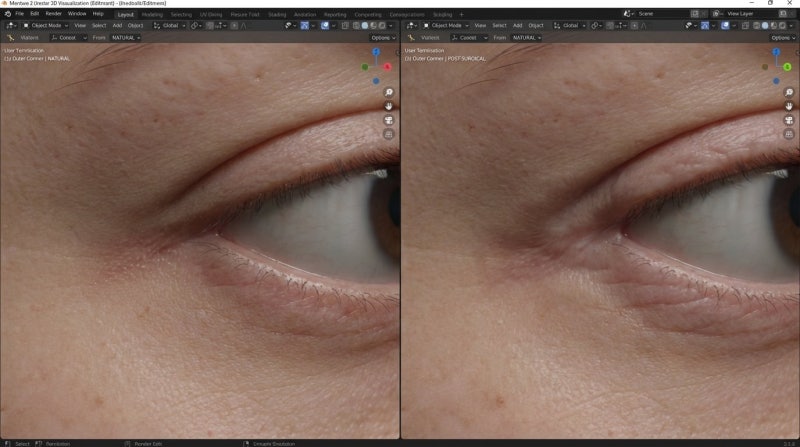
Task: Open editor type selector in left viewport
Action: point(11,26)
